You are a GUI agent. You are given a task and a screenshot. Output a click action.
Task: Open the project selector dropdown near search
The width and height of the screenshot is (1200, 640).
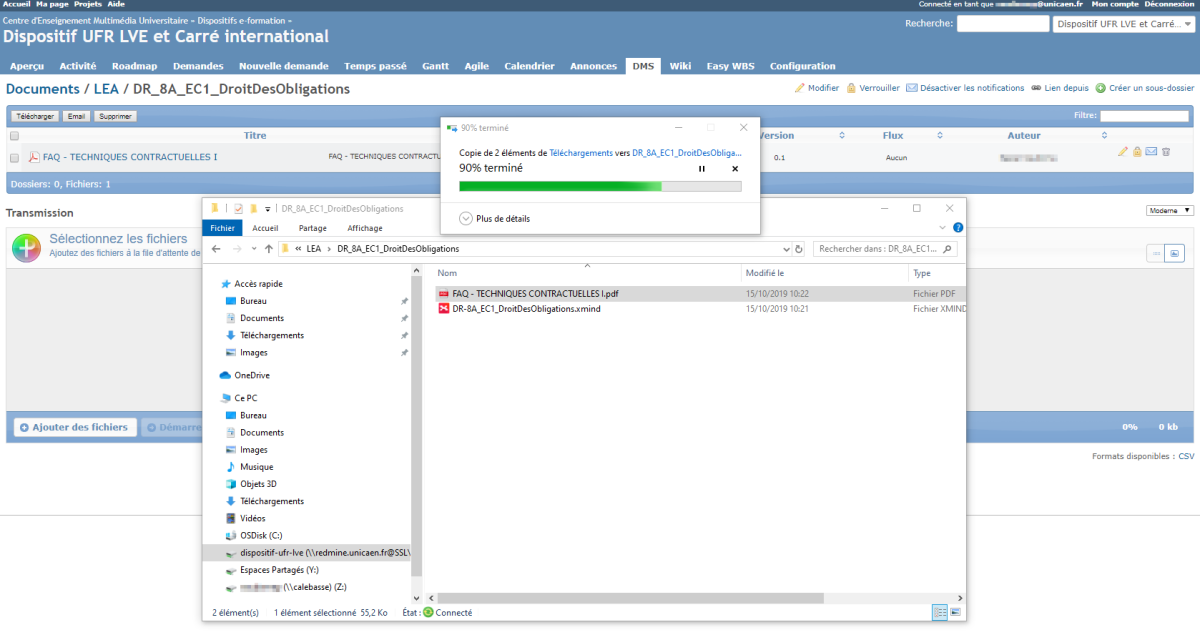pyautogui.click(x=1123, y=24)
